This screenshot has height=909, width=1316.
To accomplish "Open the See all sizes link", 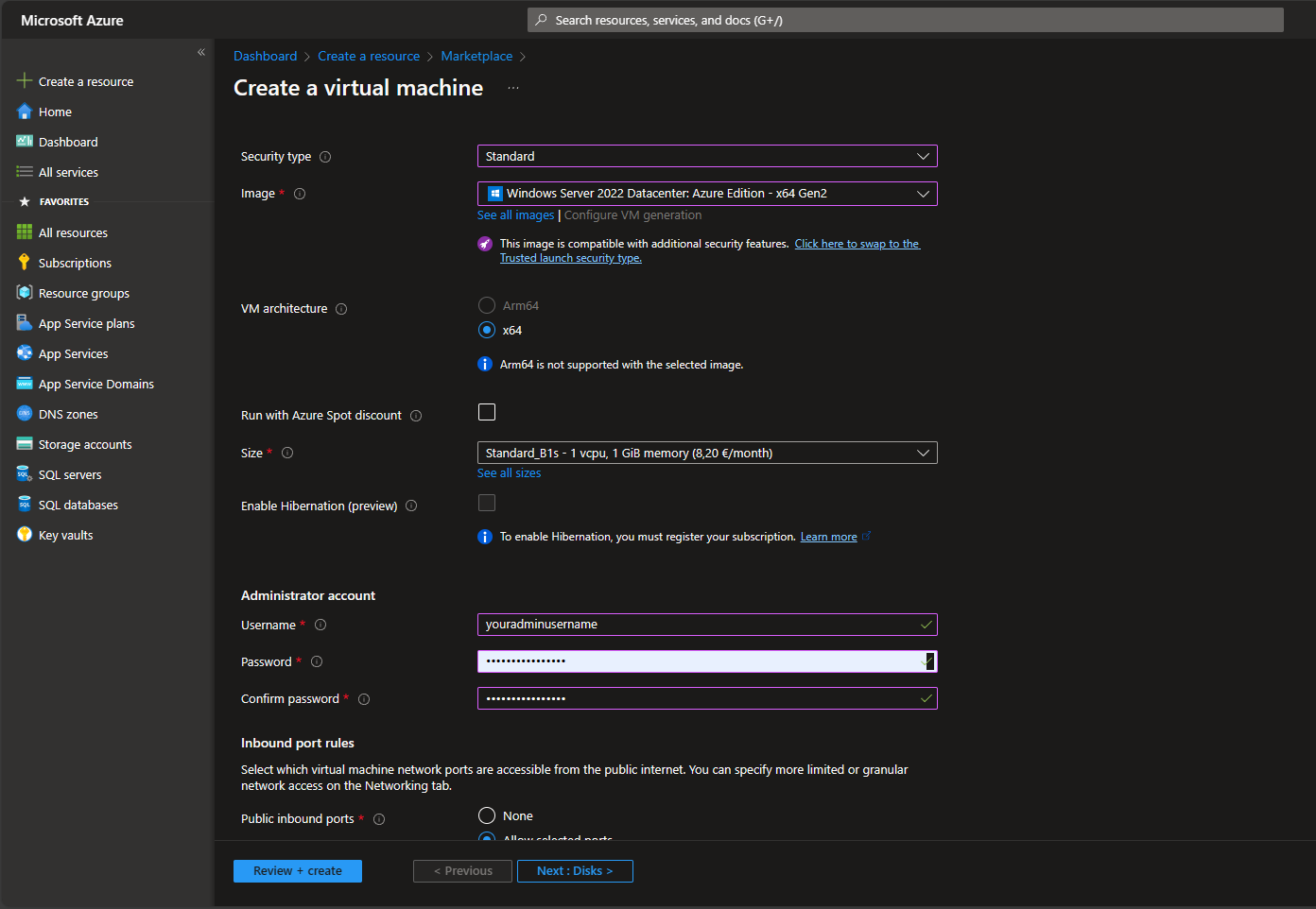I will [x=510, y=473].
